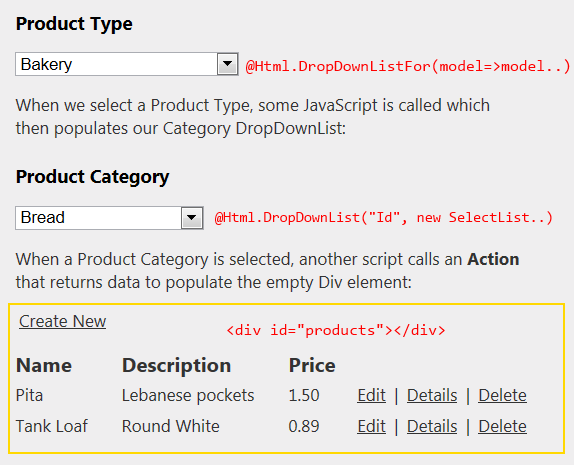Image resolution: width=574 pixels, height=465 pixels.
Task: Click the red div id products annotation
Action: tap(336, 330)
